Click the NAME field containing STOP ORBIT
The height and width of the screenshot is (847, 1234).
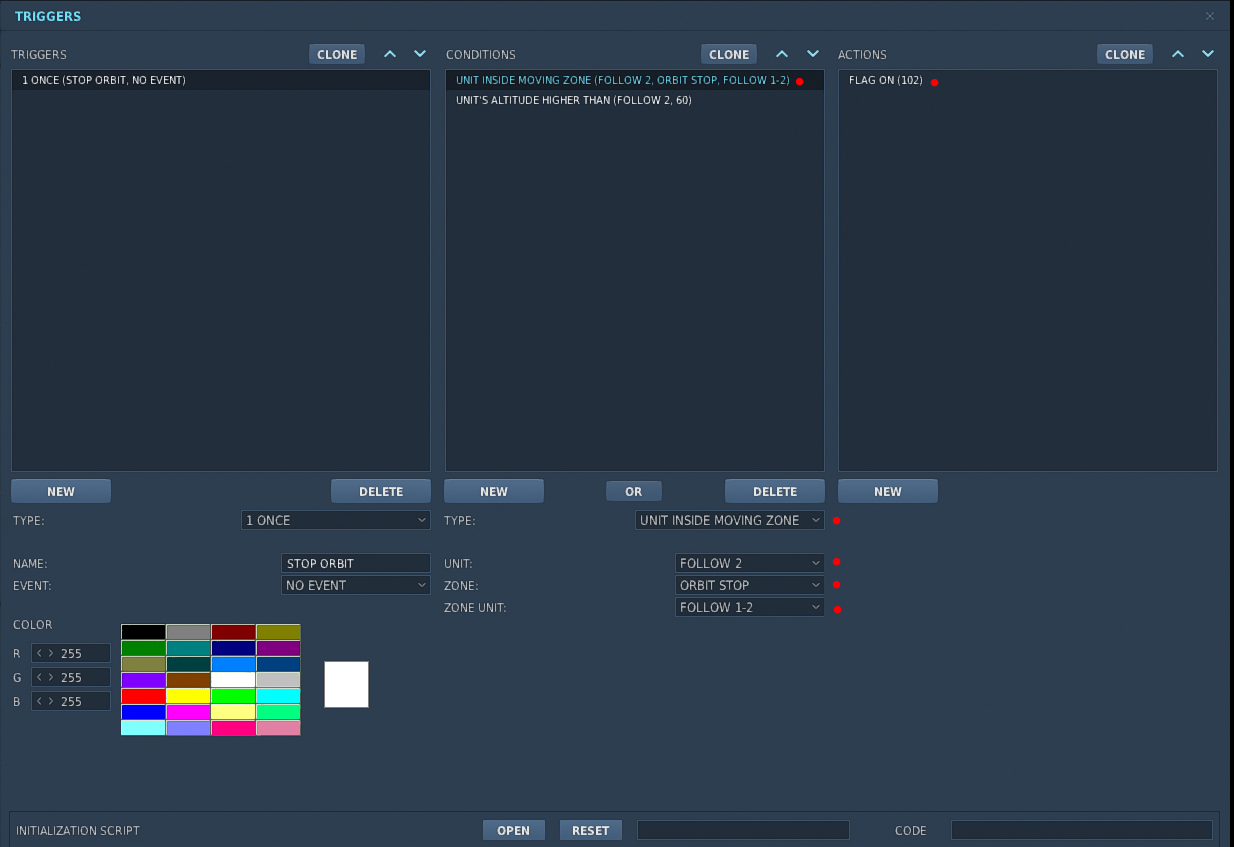click(x=356, y=563)
